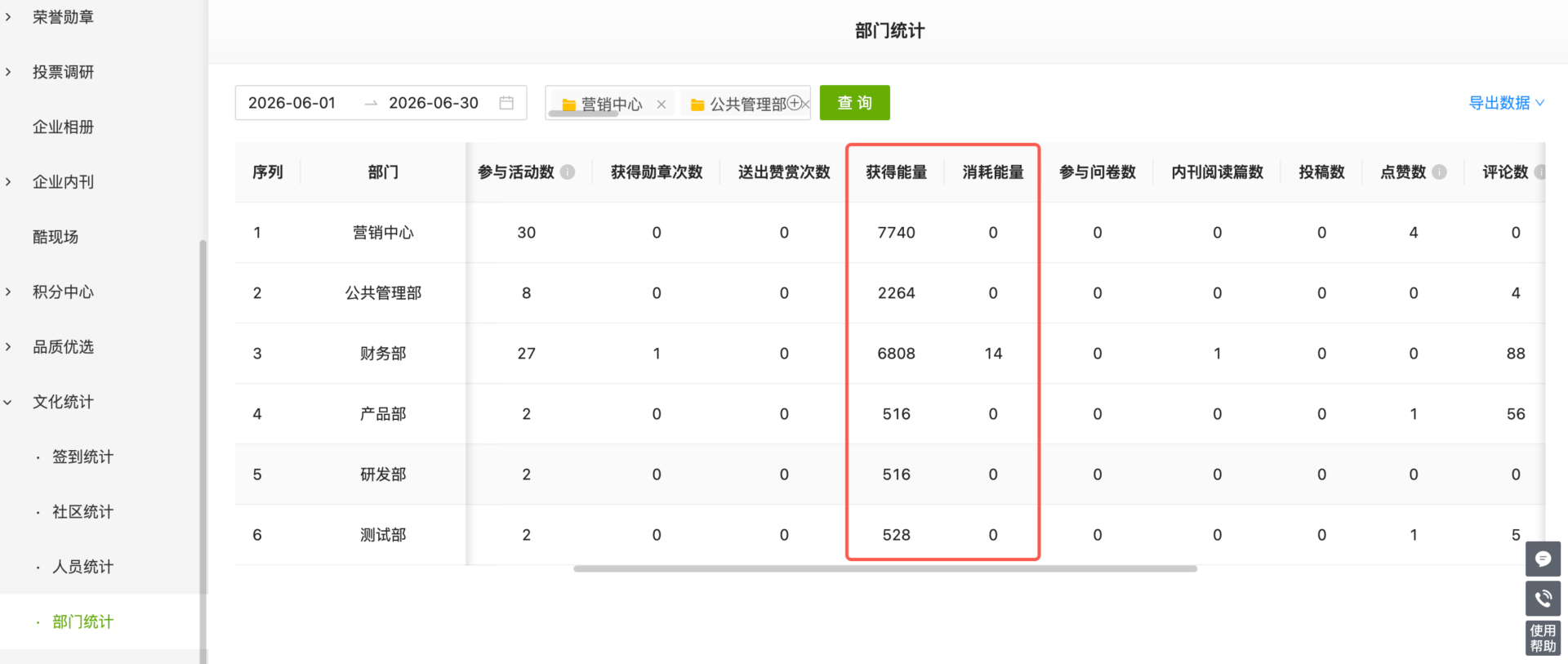Go to 签到统计 submenu item
This screenshot has height=664, width=1568.
tap(82, 457)
